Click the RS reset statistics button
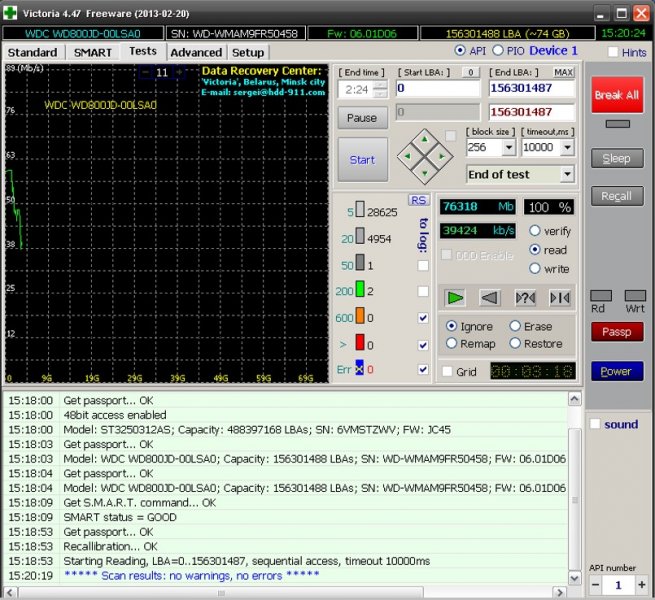Image resolution: width=655 pixels, height=600 pixels. click(418, 200)
